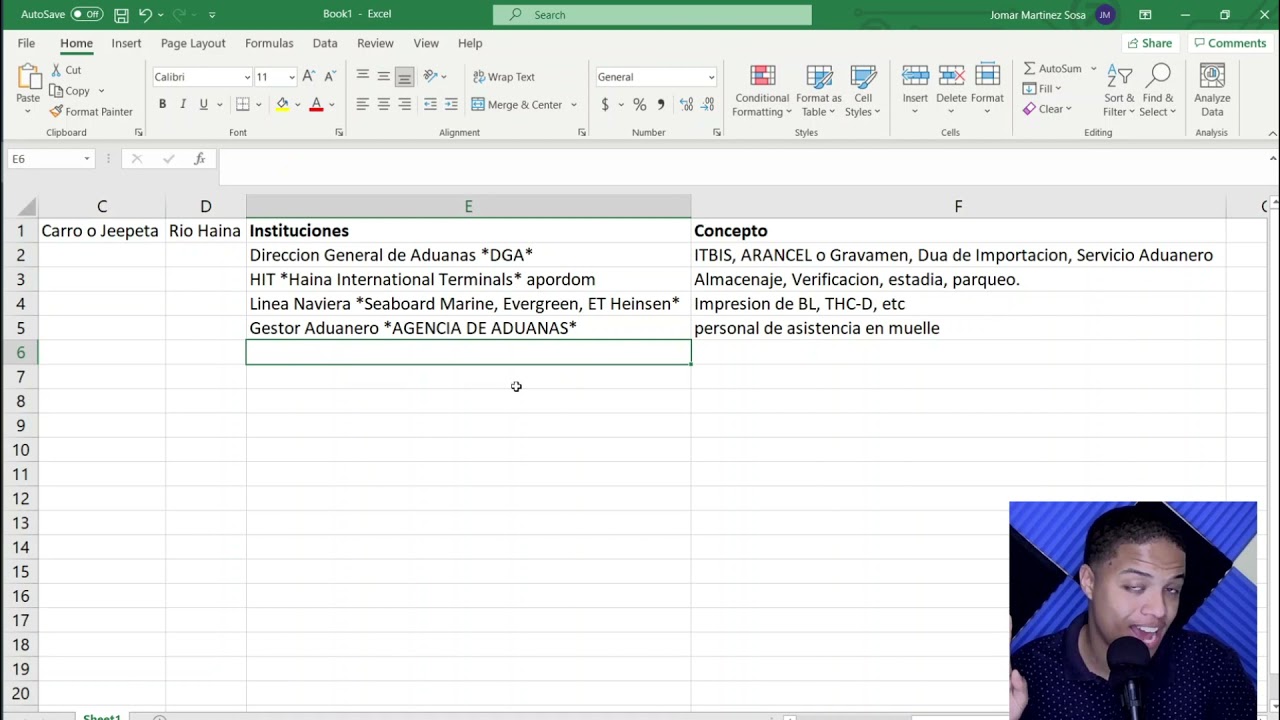Apply the yellow Fill Color swatch
The width and height of the screenshot is (1280, 720).
283,105
